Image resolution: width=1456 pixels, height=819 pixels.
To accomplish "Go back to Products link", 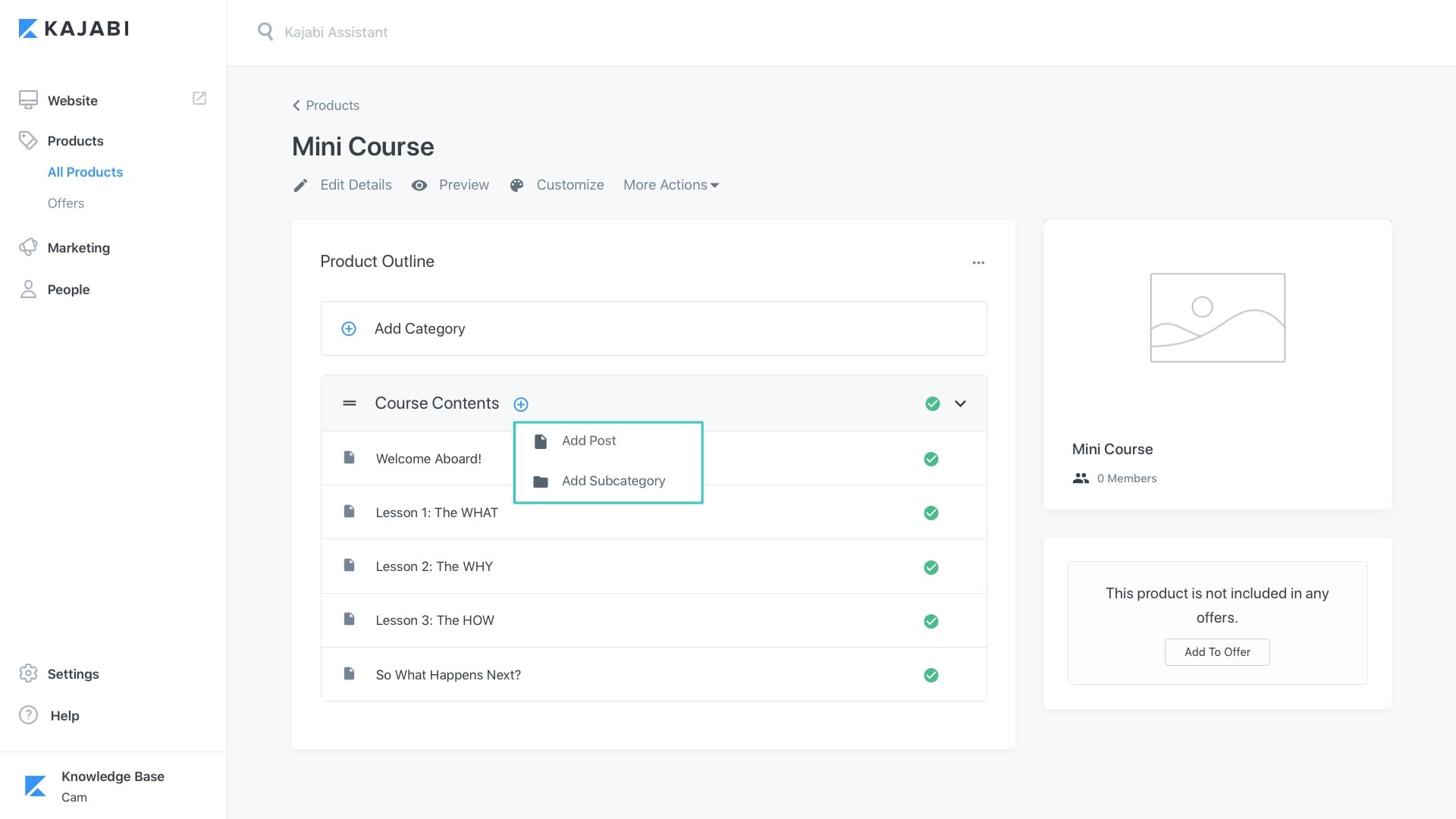I will (x=326, y=105).
